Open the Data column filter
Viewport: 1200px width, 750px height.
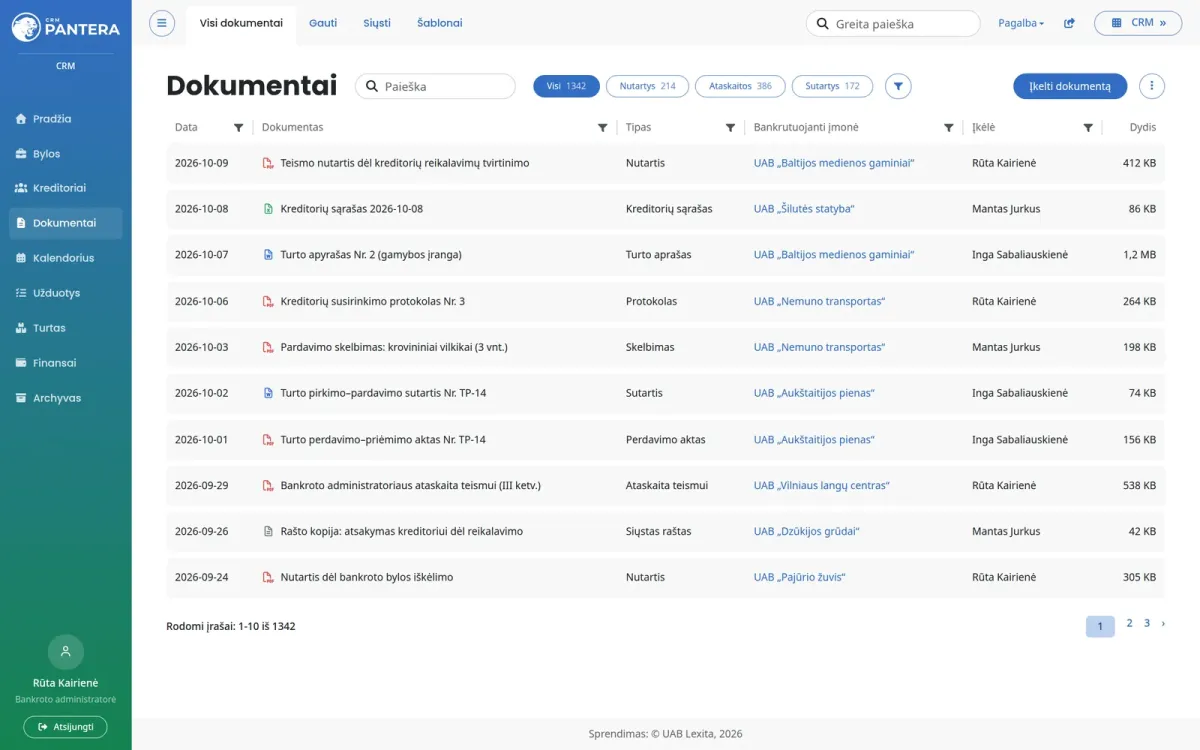(238, 128)
